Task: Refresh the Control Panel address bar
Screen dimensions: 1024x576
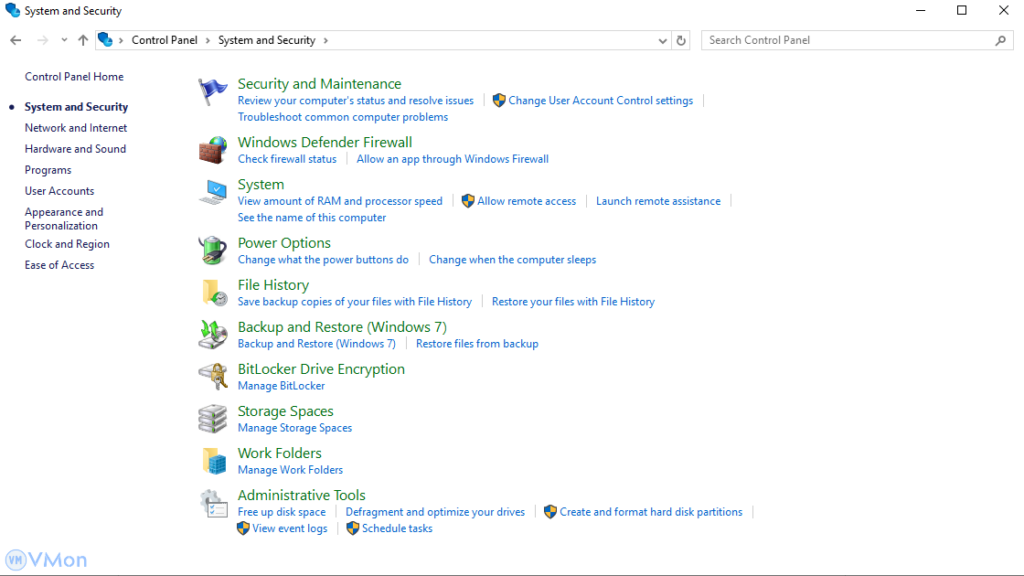Action: coord(682,41)
